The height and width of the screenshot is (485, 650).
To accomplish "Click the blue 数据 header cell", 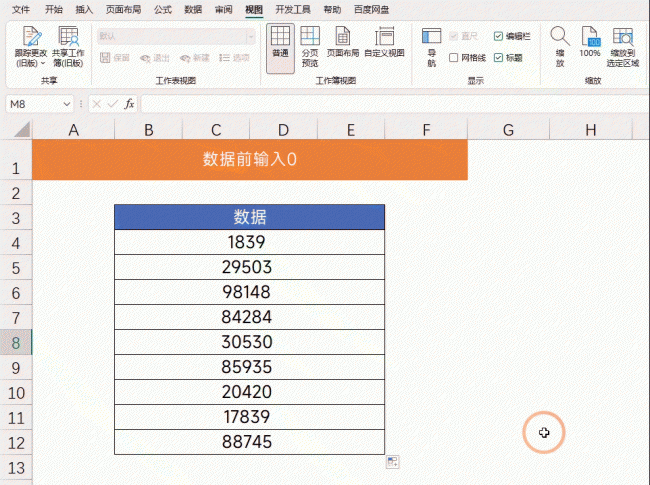I will (x=250, y=217).
